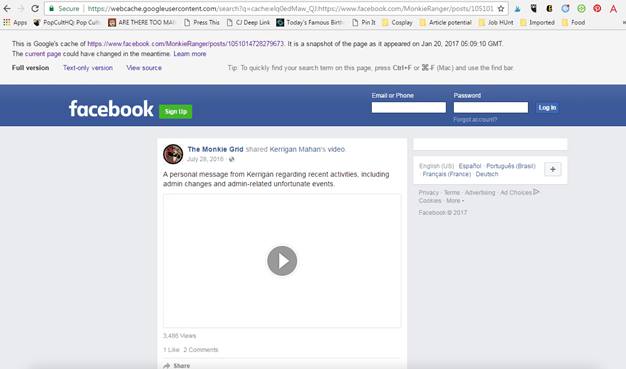This screenshot has width=626, height=369.
Task: Click the Learn more link
Action: pos(190,54)
